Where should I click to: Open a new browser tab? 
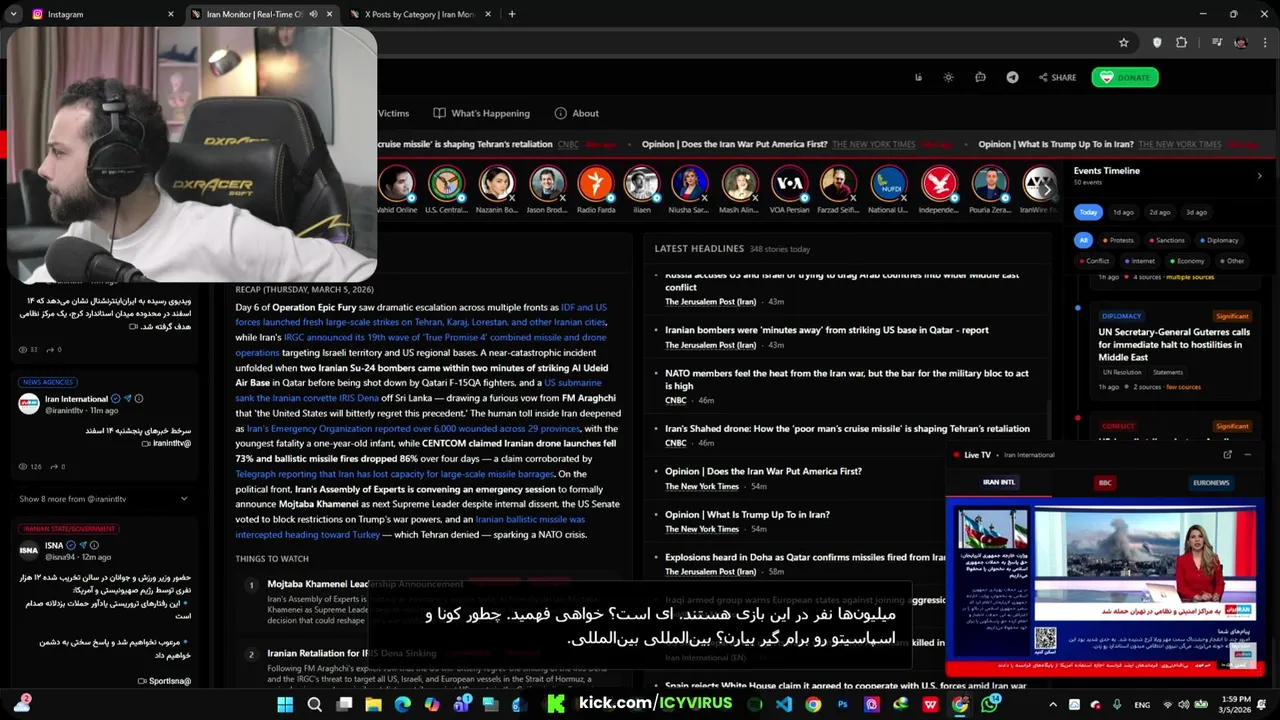coord(512,14)
